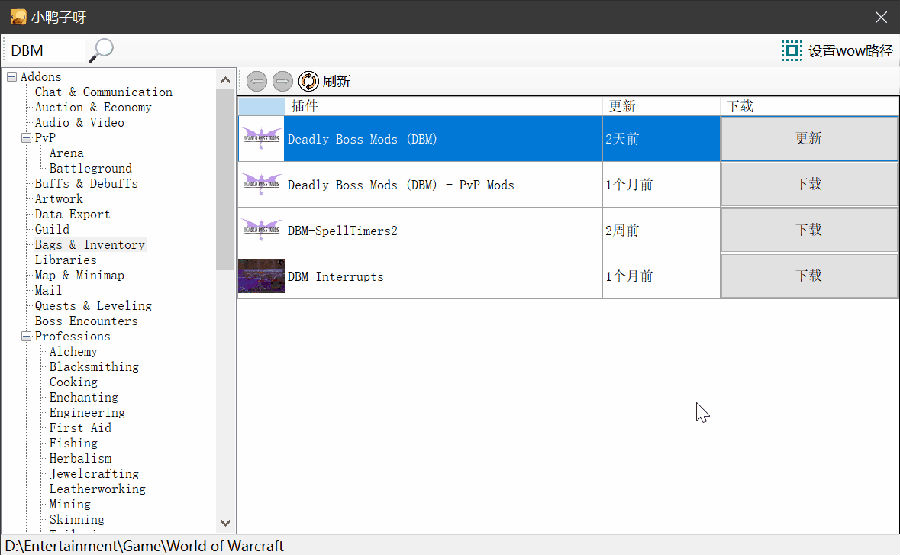Click the World of Warcraft path in status bar
The width and height of the screenshot is (900, 555).
coord(144,545)
